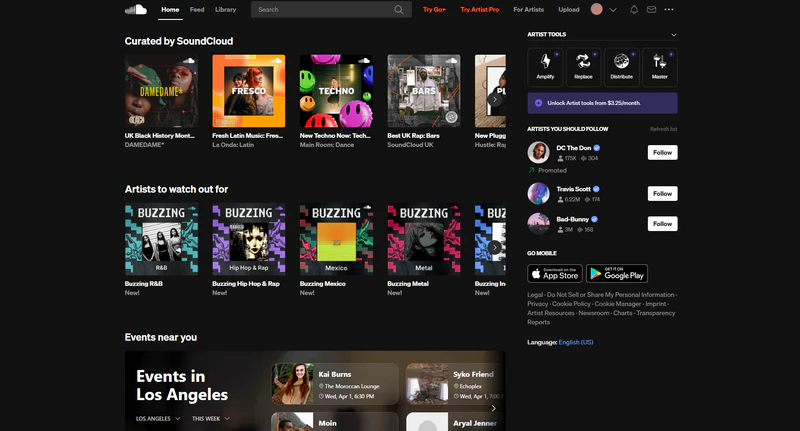Click Try Artist Pro link
800x431 pixels.
pos(480,10)
